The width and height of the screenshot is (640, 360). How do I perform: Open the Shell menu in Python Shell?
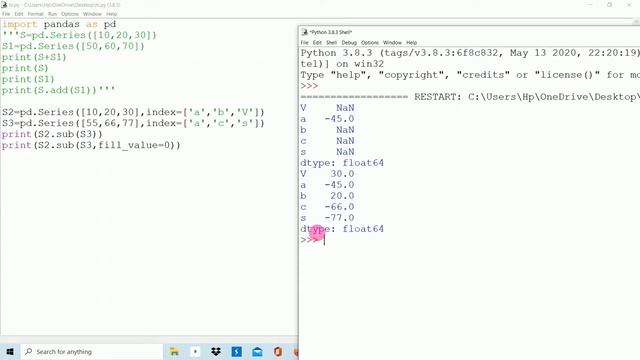click(331, 42)
